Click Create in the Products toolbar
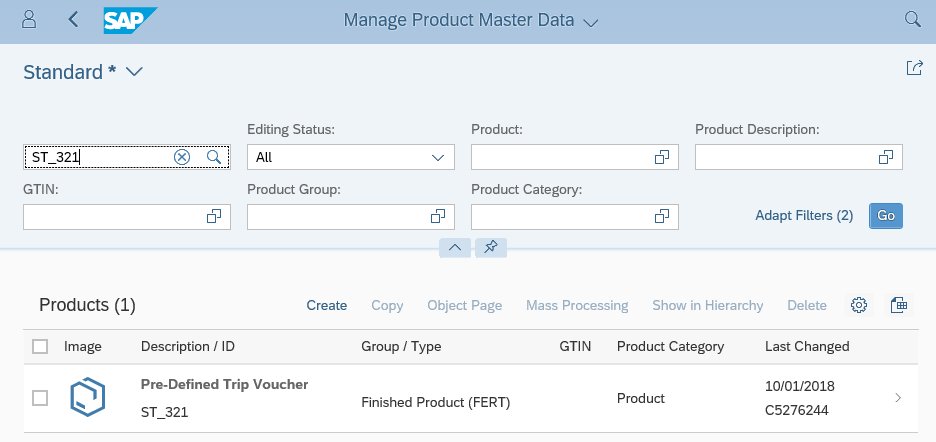 [327, 305]
